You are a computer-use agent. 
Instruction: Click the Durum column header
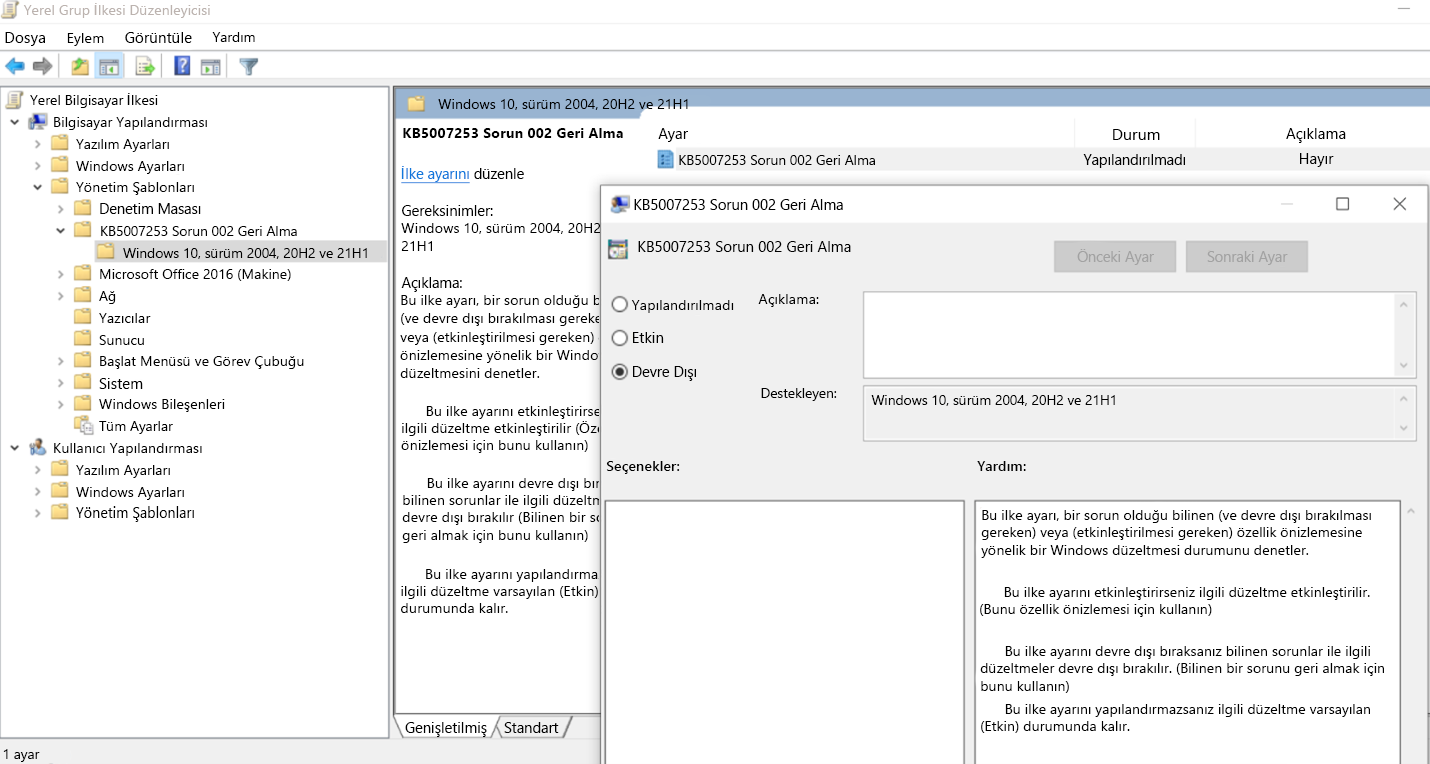click(x=1135, y=134)
